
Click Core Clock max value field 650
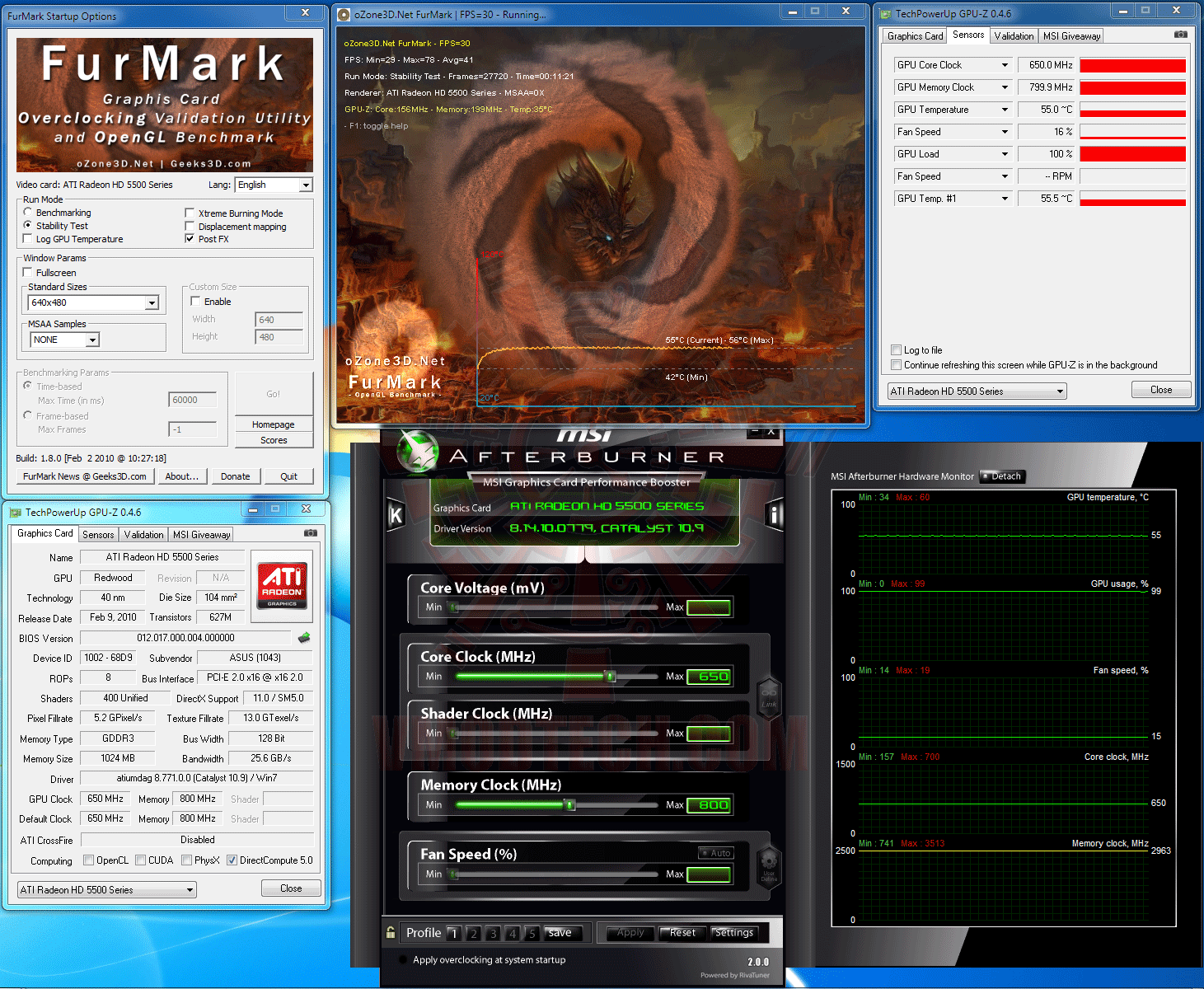click(709, 677)
